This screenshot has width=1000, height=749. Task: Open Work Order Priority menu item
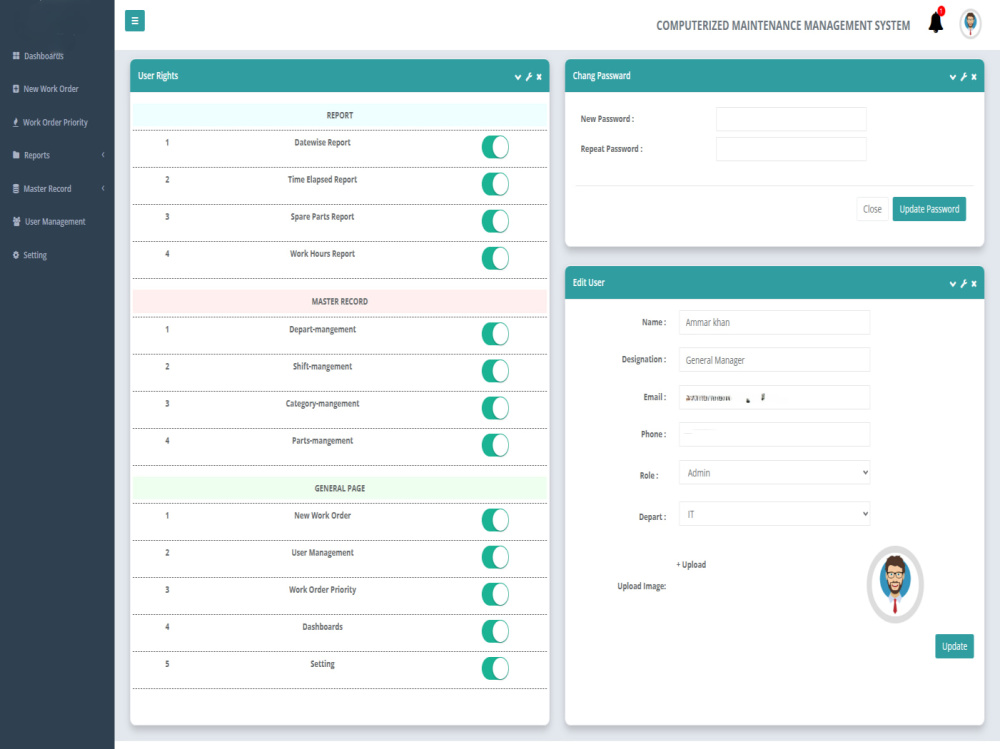pyautogui.click(x=55, y=122)
